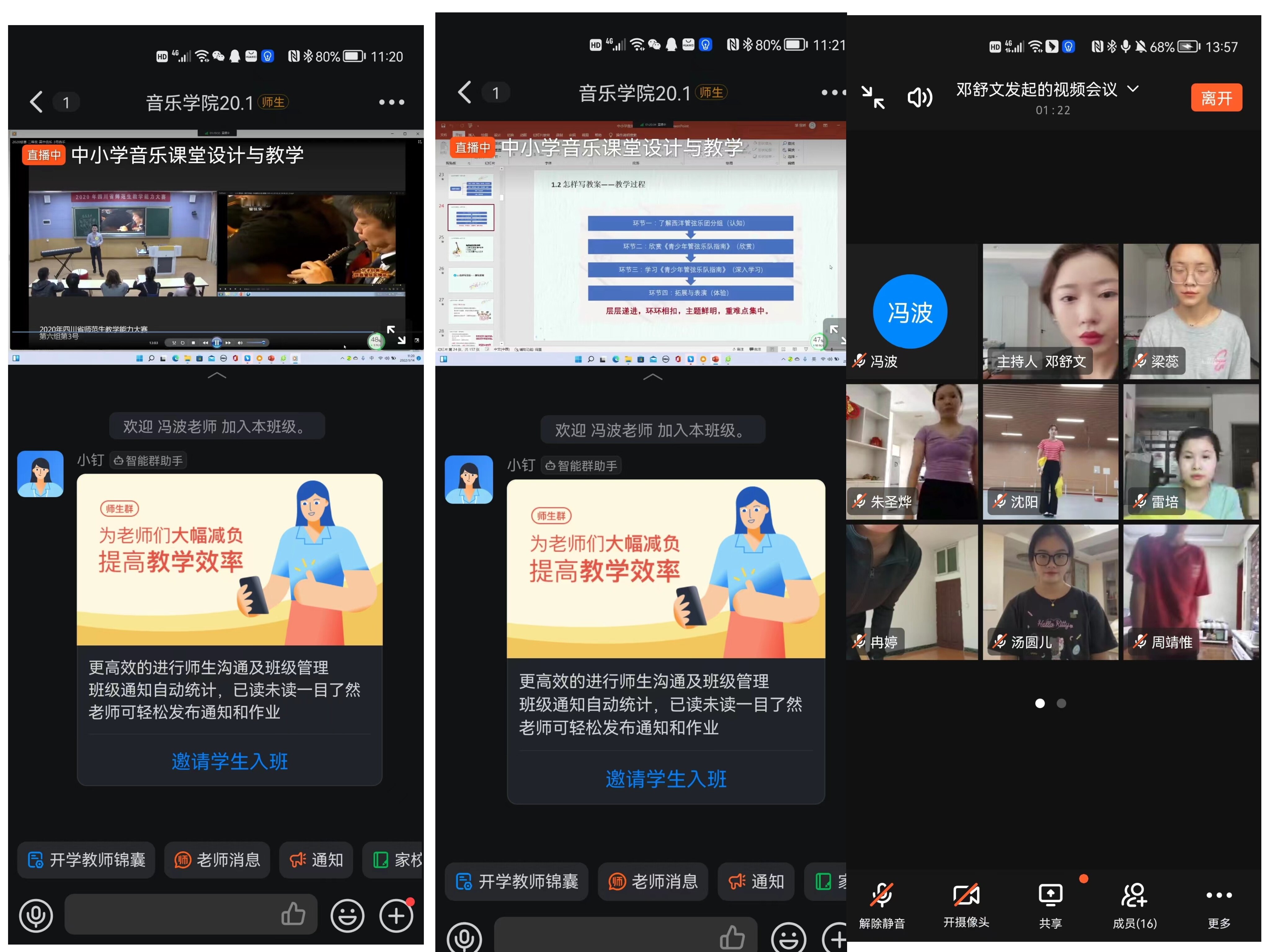Click the video progress bar in left livestream

point(172,332)
